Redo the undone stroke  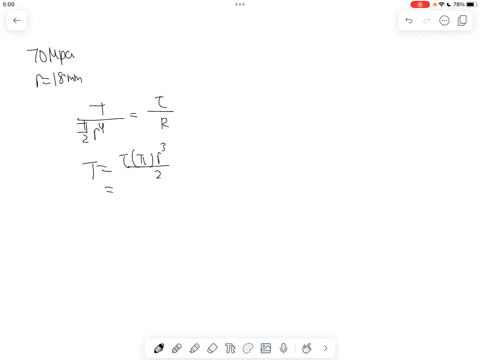(x=427, y=21)
